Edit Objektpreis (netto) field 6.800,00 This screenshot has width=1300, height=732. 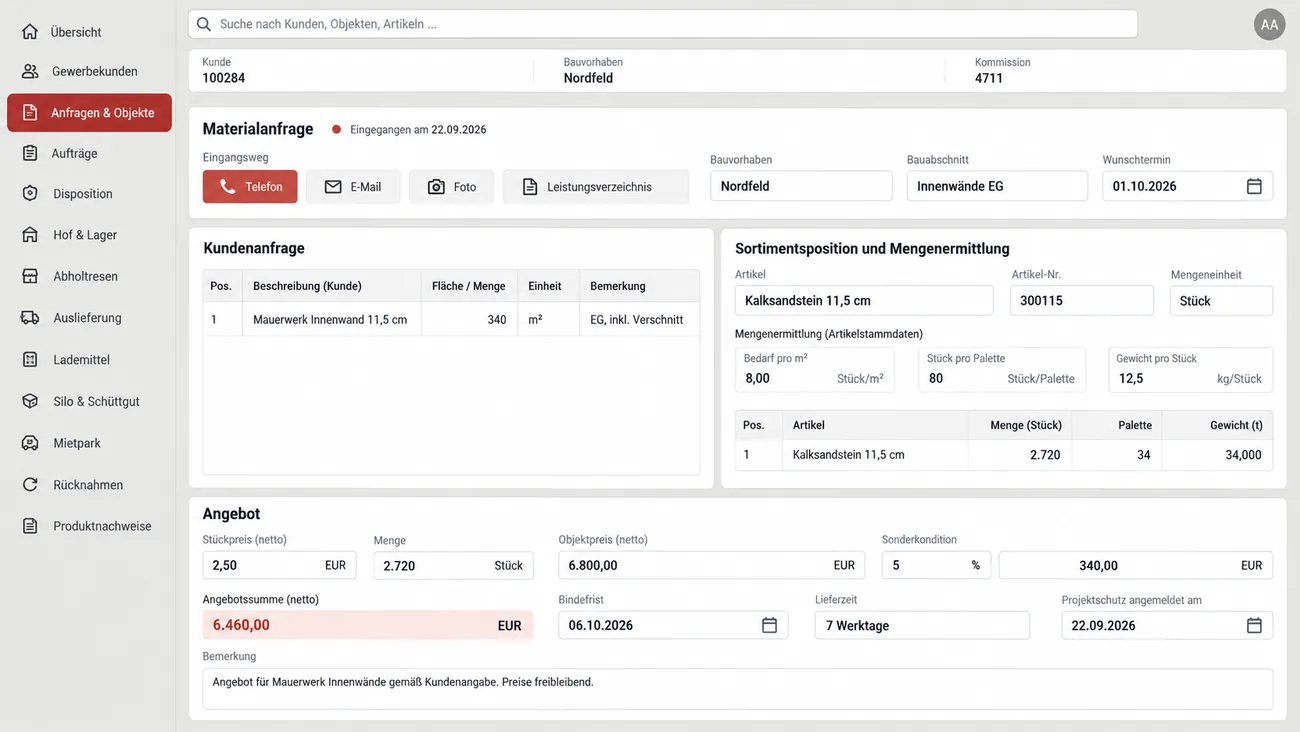click(x=712, y=565)
